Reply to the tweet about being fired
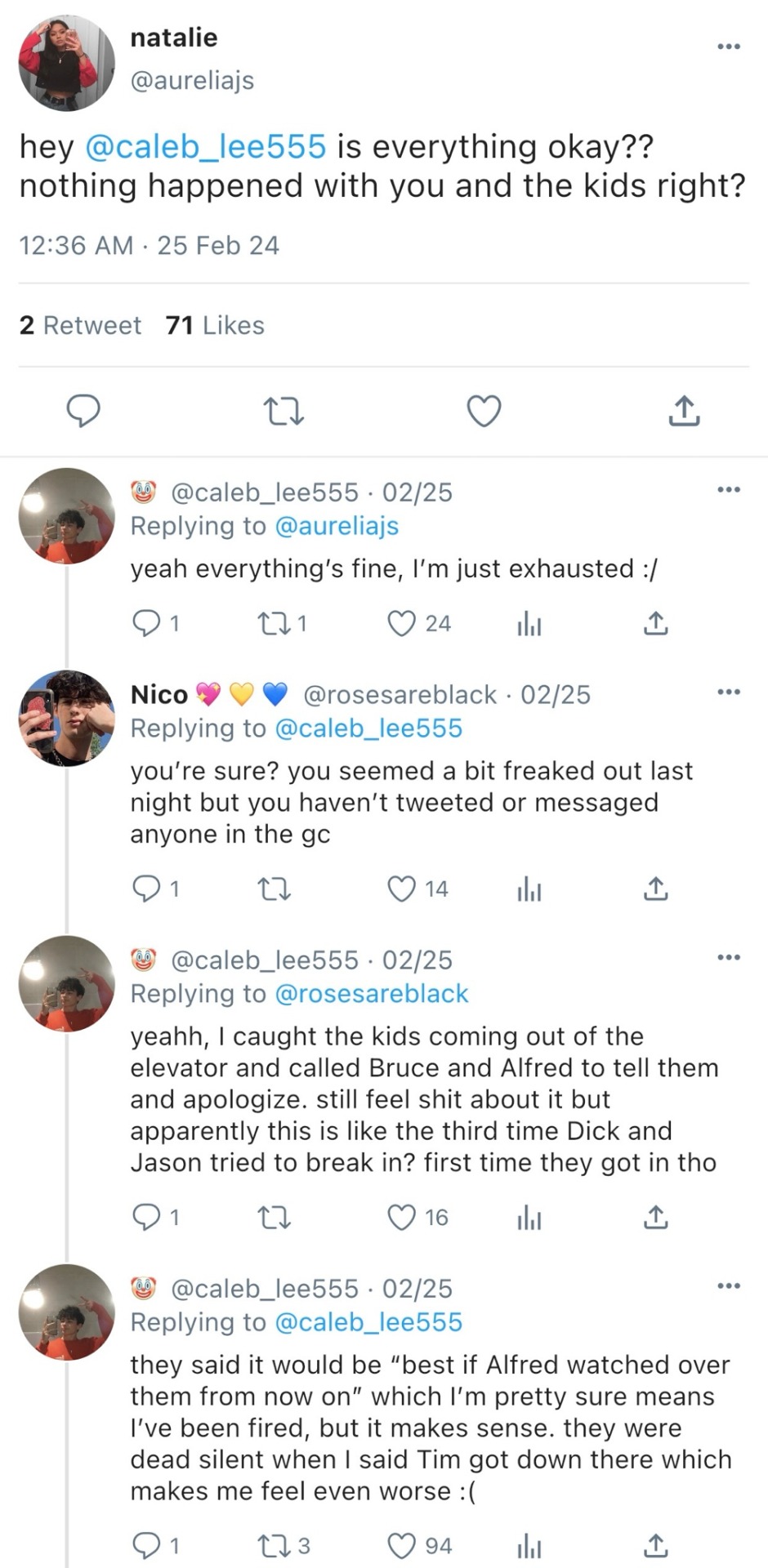 coord(146,1546)
